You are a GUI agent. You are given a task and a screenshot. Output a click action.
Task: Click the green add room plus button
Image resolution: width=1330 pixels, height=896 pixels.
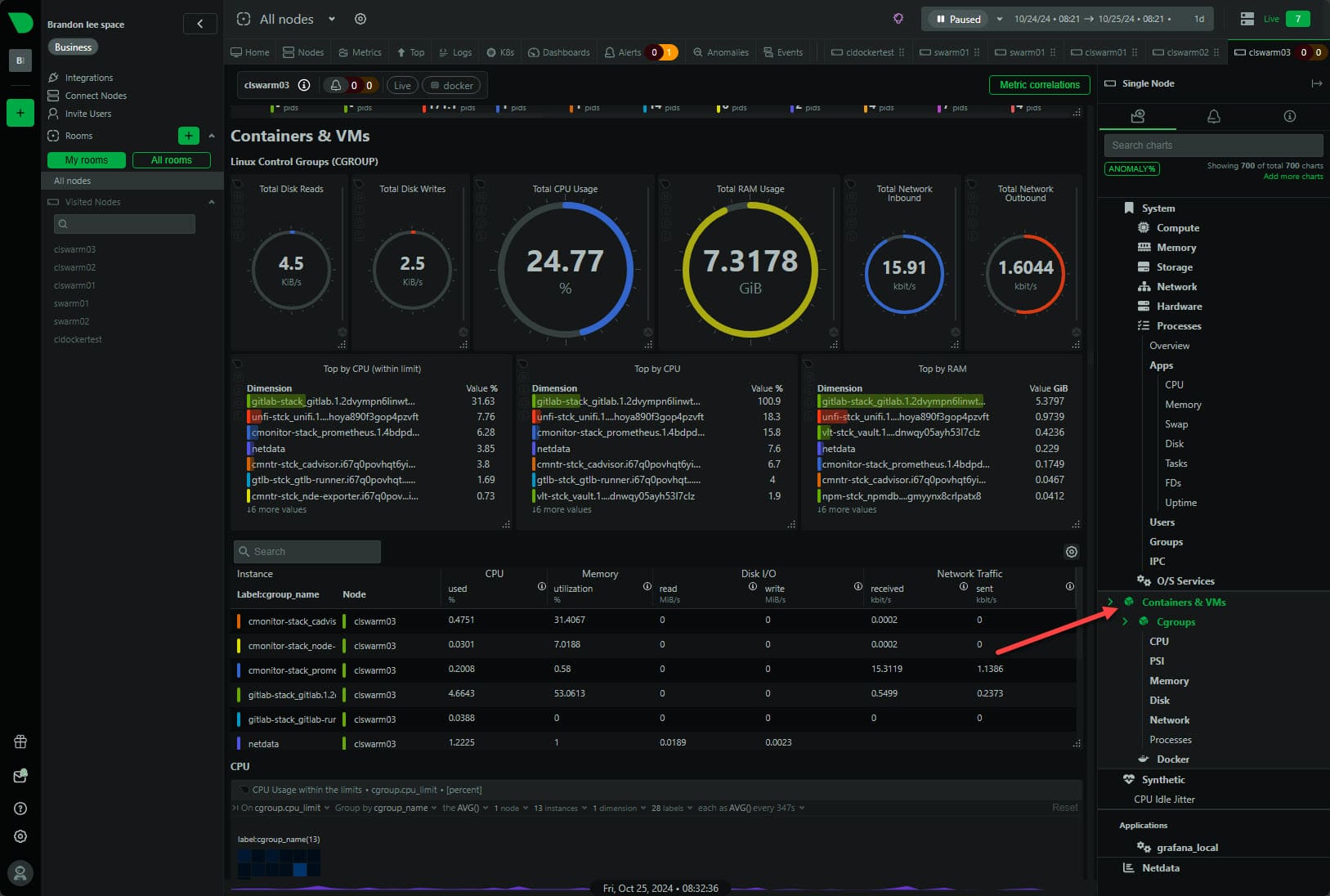tap(188, 136)
